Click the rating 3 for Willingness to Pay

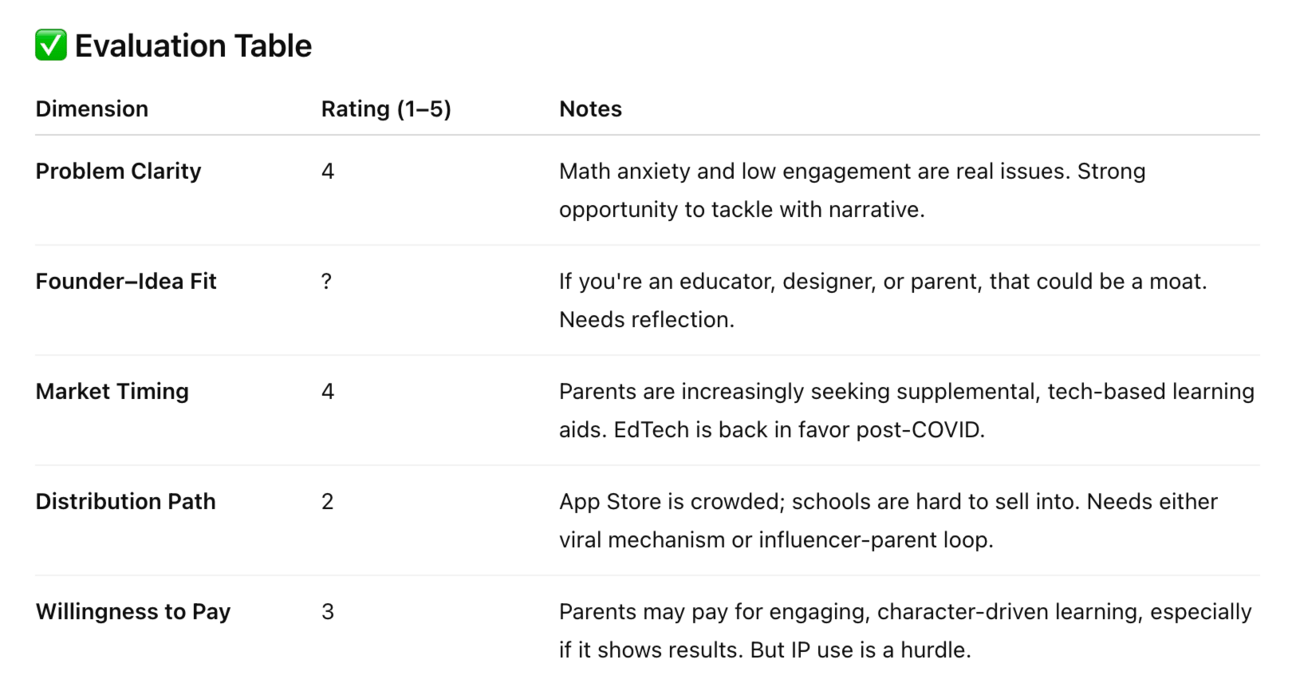tap(327, 611)
